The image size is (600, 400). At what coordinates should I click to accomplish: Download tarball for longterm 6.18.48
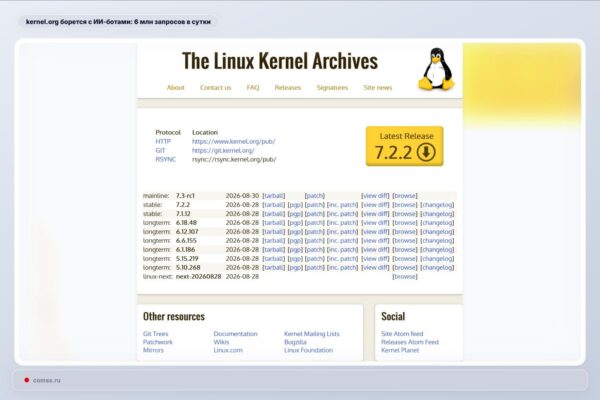click(x=274, y=222)
